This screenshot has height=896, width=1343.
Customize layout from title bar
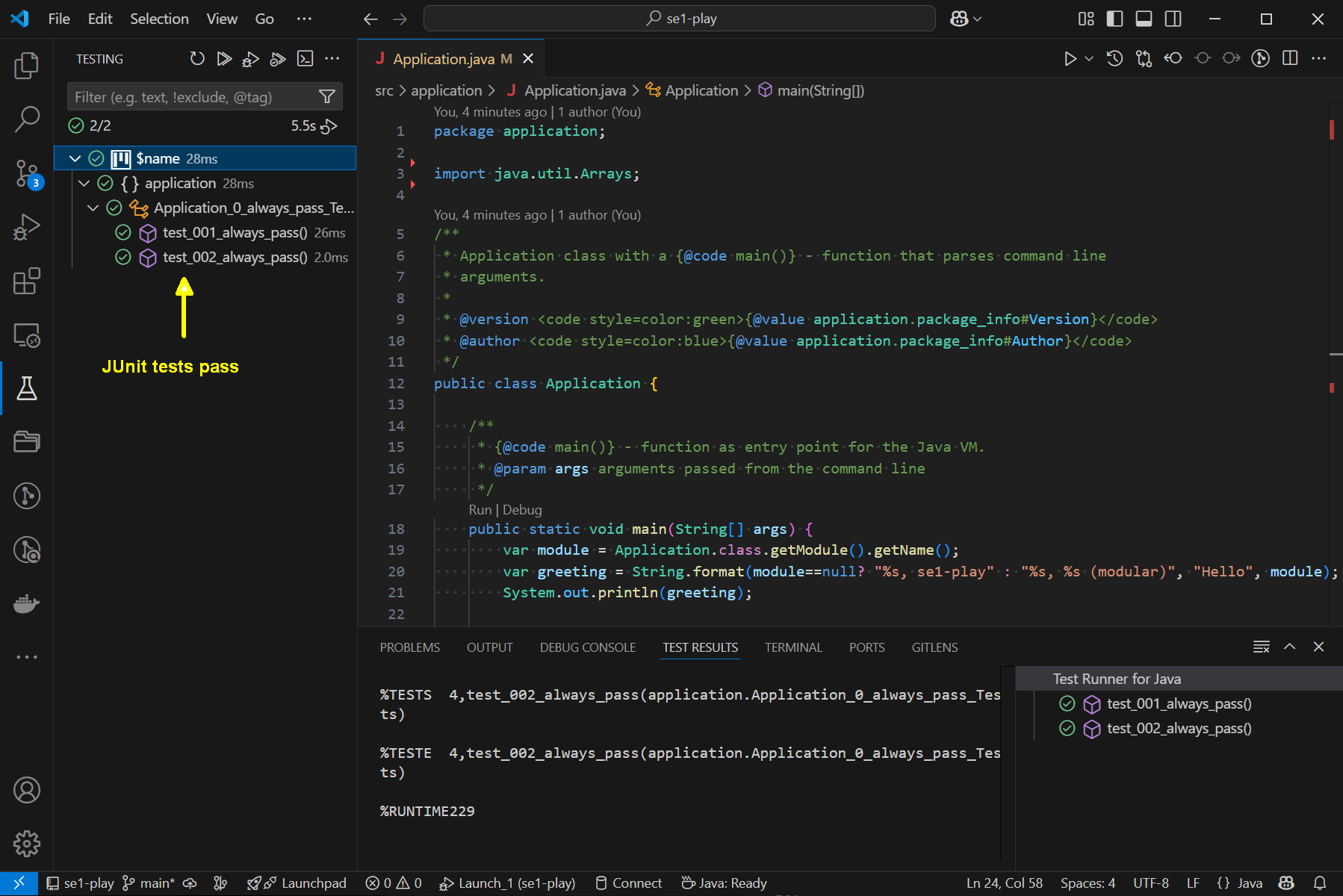point(1086,19)
